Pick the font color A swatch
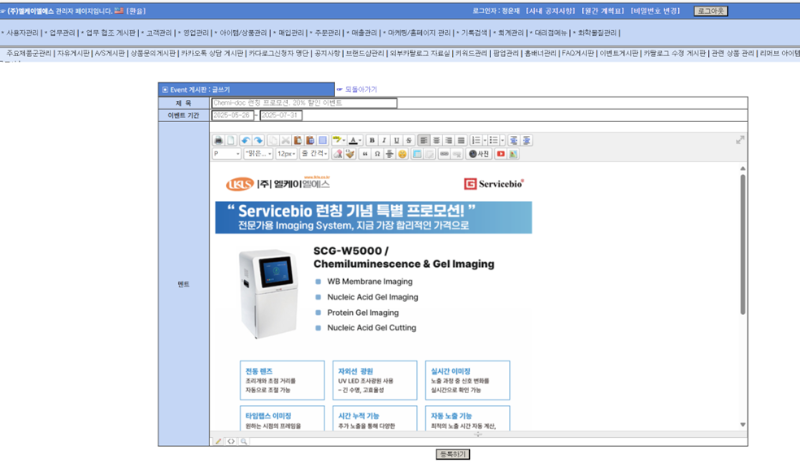Screen dimensions: 800x468 click(x=353, y=140)
